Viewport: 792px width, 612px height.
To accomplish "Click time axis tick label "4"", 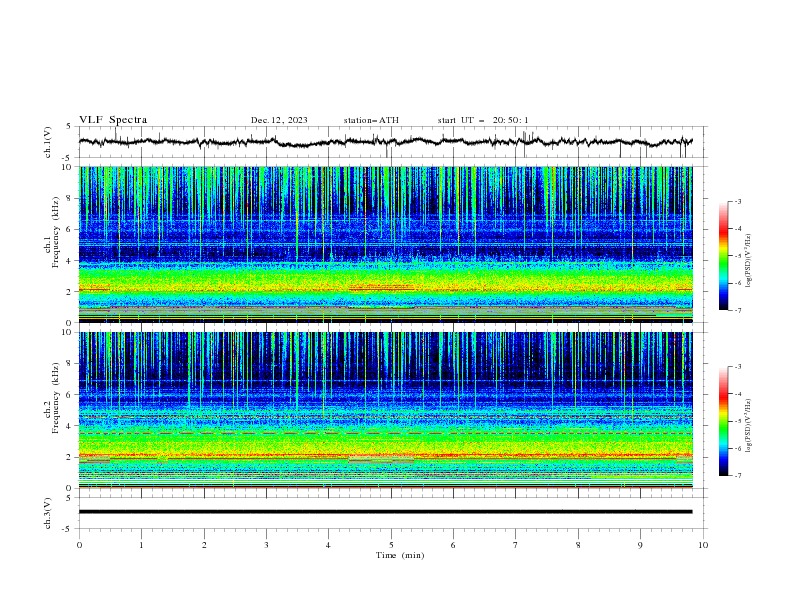I will click(x=328, y=545).
